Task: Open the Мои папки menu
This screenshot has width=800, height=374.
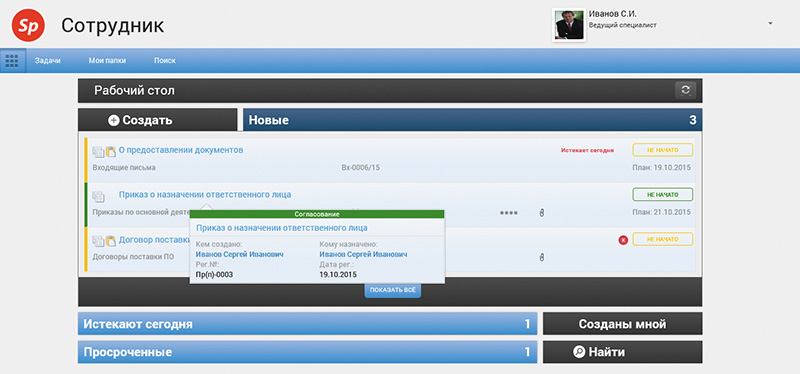Action: tap(107, 60)
